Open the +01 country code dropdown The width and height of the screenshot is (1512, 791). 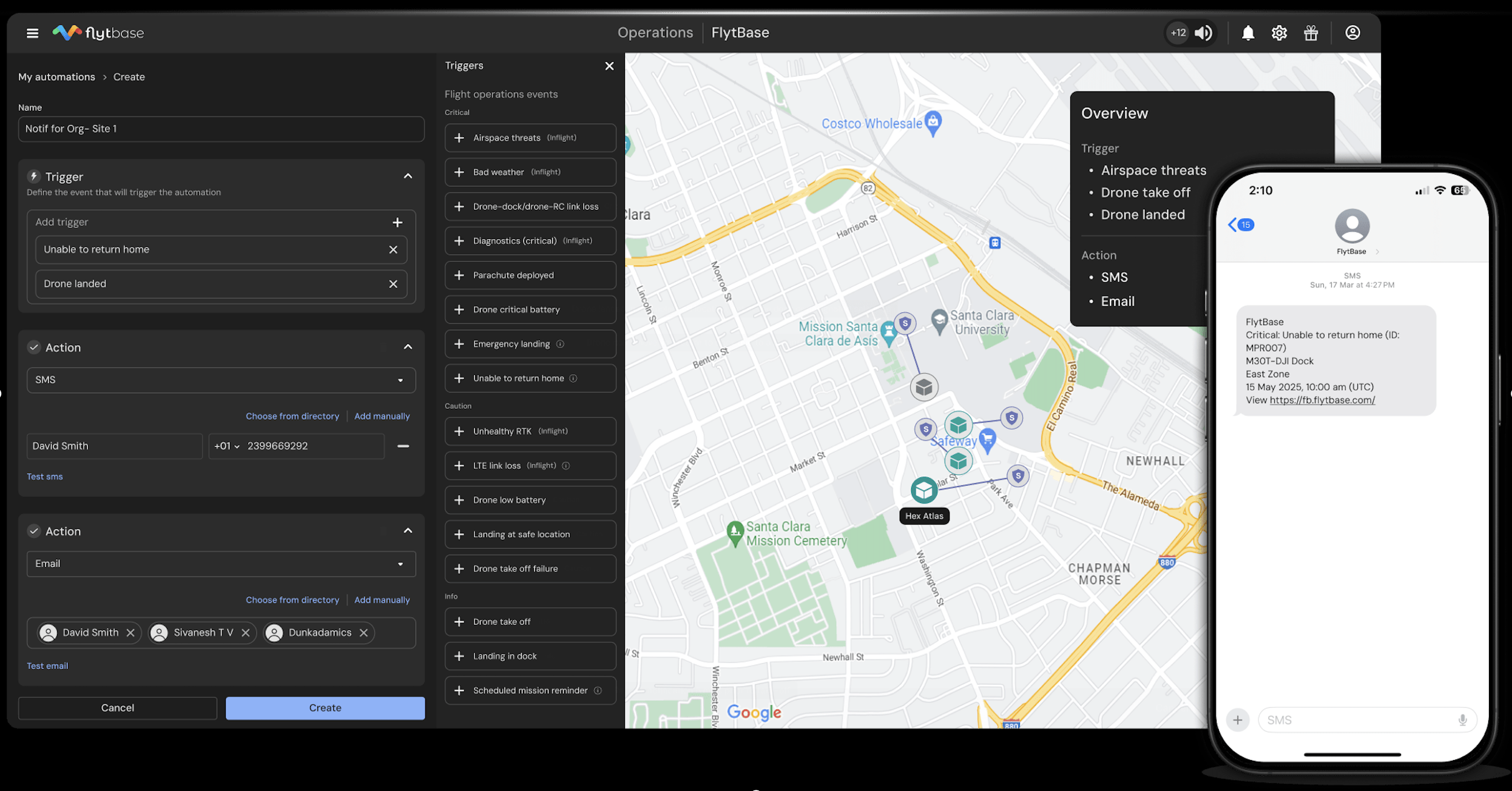coord(226,446)
